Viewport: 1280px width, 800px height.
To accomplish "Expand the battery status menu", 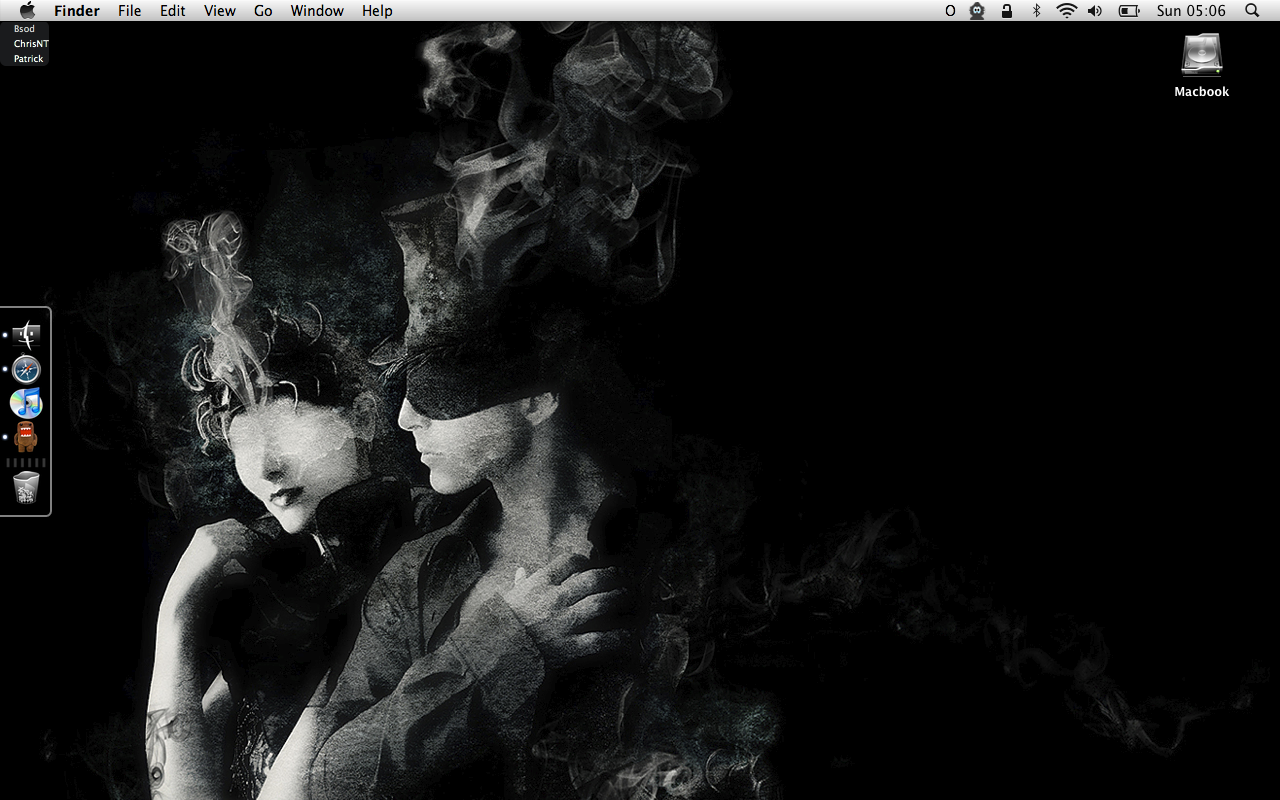I will point(1129,11).
